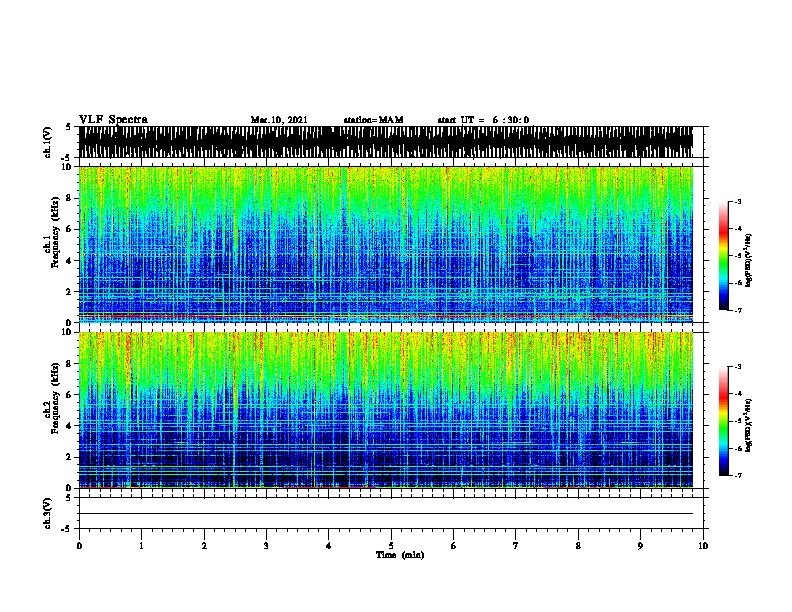
Task: Click time axis tick label "0"
Action: point(79,546)
